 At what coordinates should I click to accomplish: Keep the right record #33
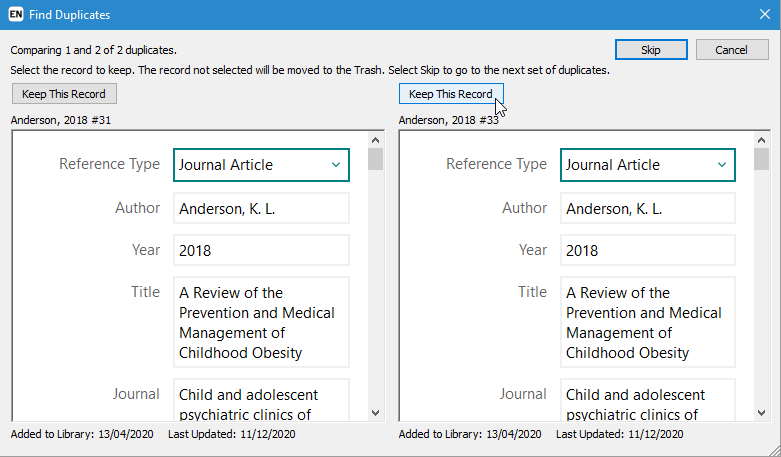coord(451,94)
